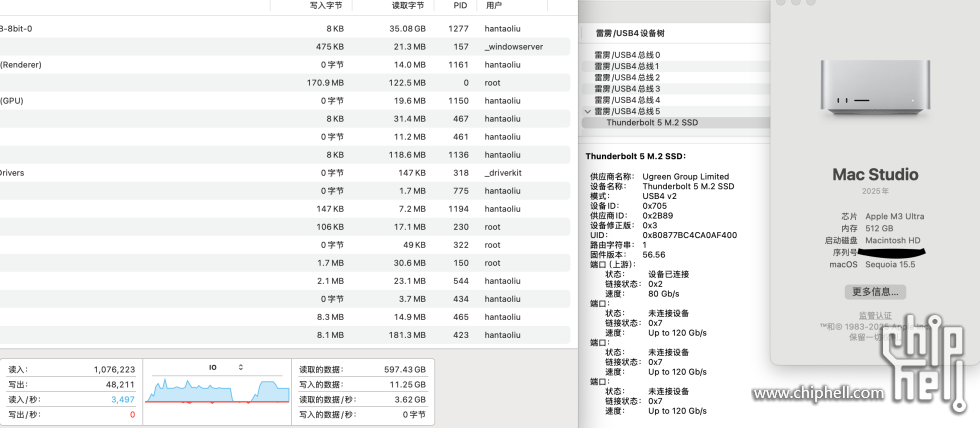Click PID 1277 cell

458,29
